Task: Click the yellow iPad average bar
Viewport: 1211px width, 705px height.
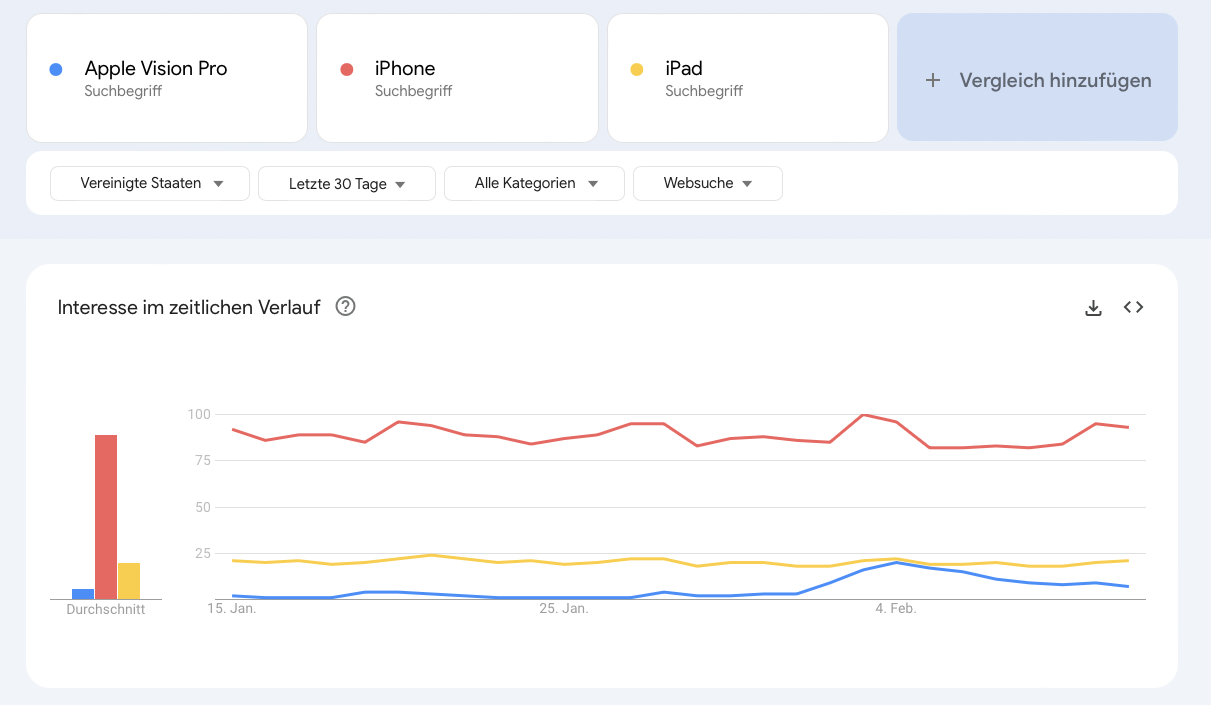Action: [x=129, y=581]
